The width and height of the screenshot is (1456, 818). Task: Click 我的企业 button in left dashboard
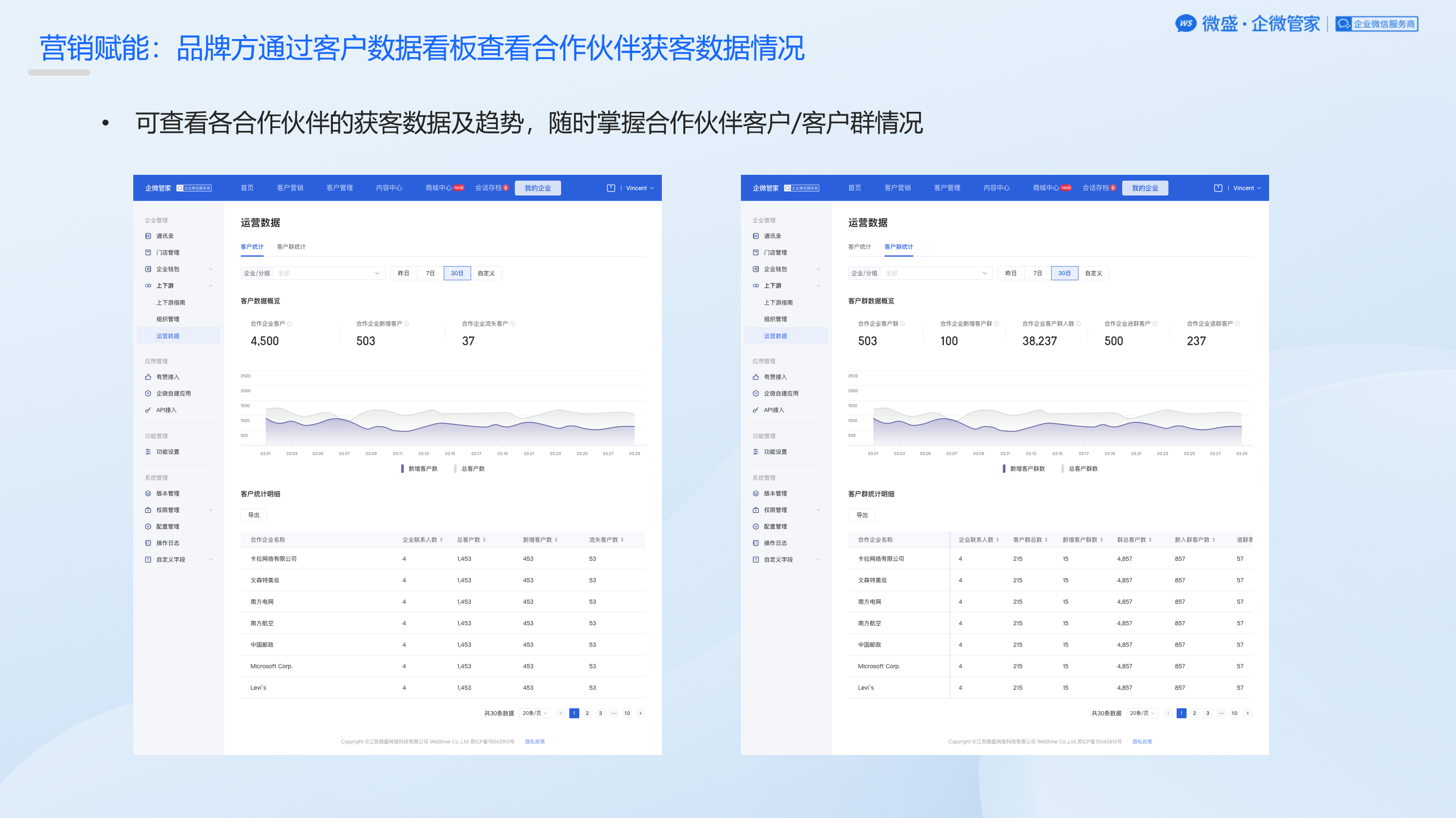coord(537,188)
